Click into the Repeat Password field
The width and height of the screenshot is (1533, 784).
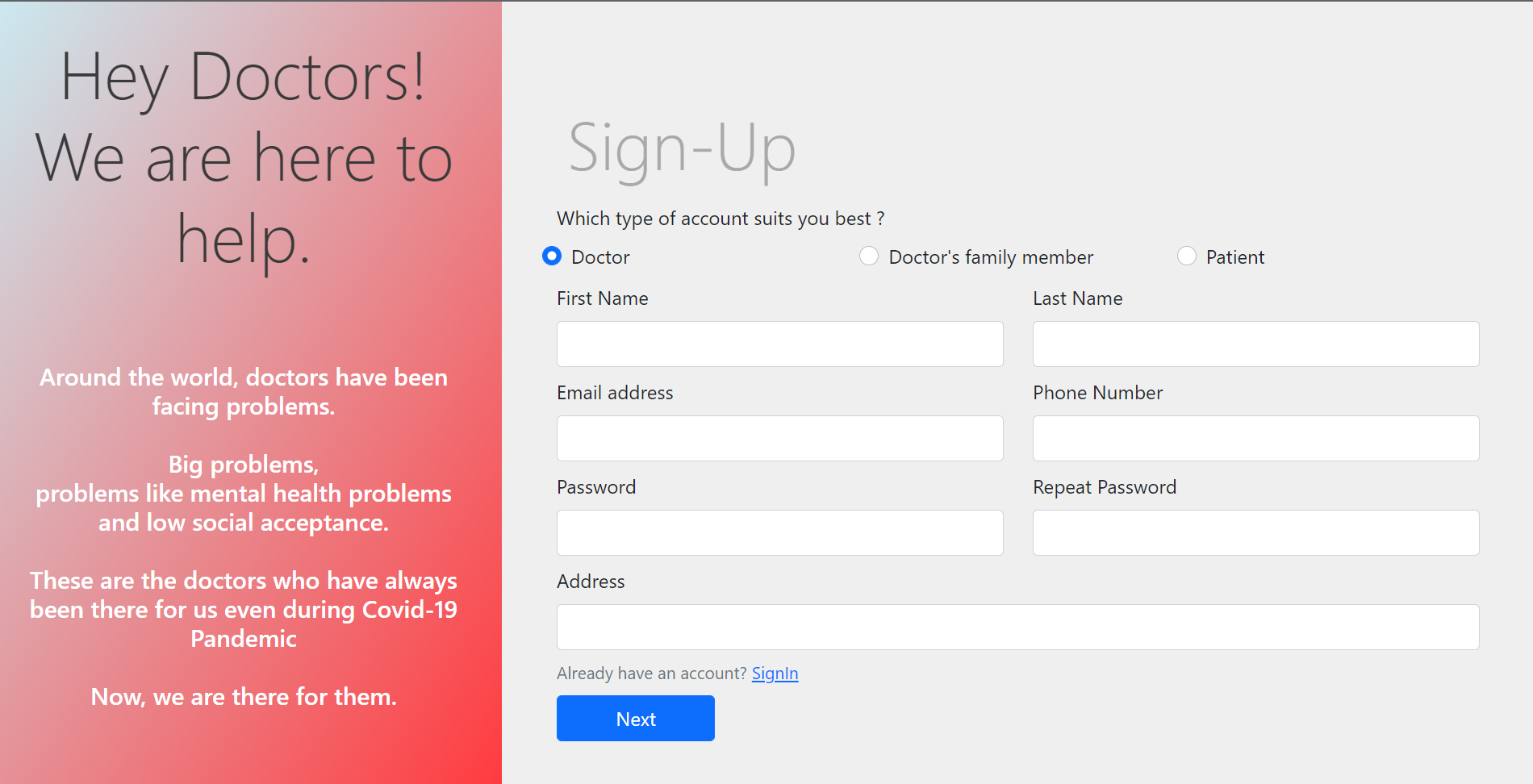point(1256,533)
